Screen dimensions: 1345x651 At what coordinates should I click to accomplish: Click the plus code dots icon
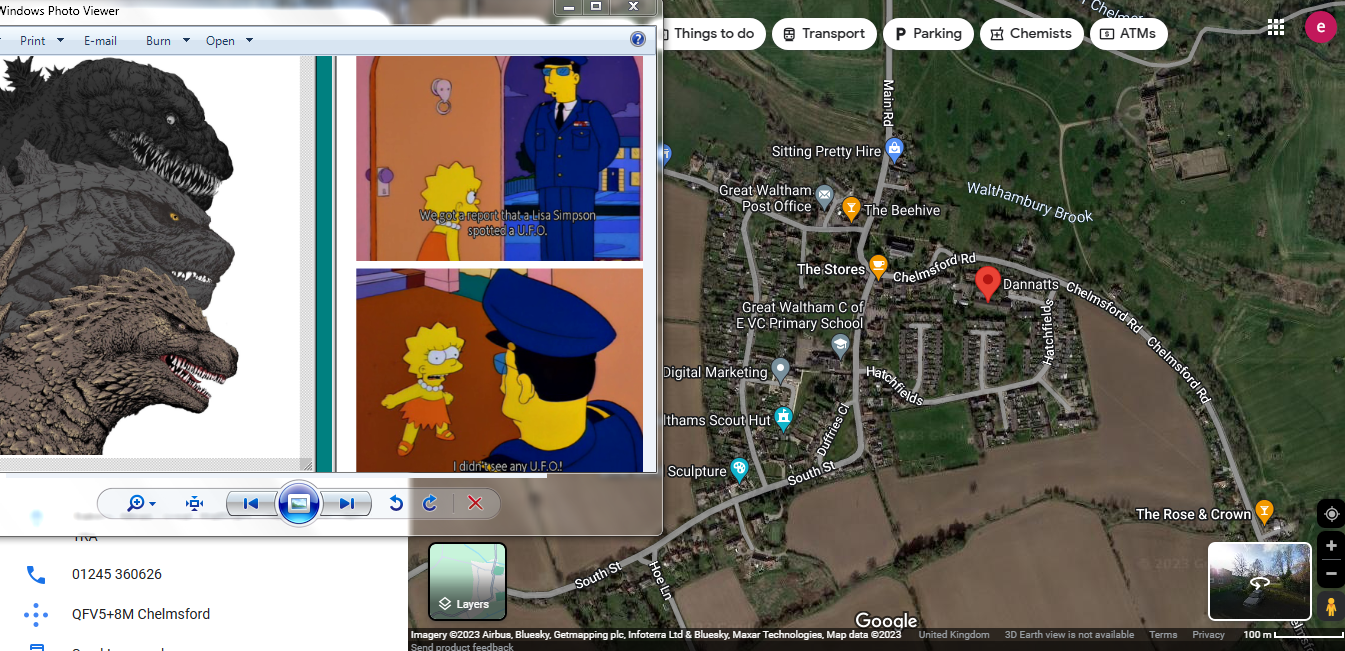click(x=36, y=614)
